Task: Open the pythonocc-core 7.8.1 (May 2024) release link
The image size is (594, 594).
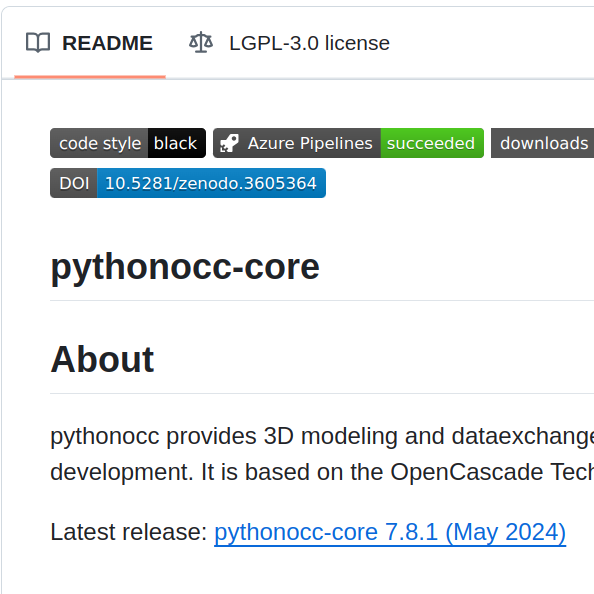Action: pyautogui.click(x=390, y=532)
